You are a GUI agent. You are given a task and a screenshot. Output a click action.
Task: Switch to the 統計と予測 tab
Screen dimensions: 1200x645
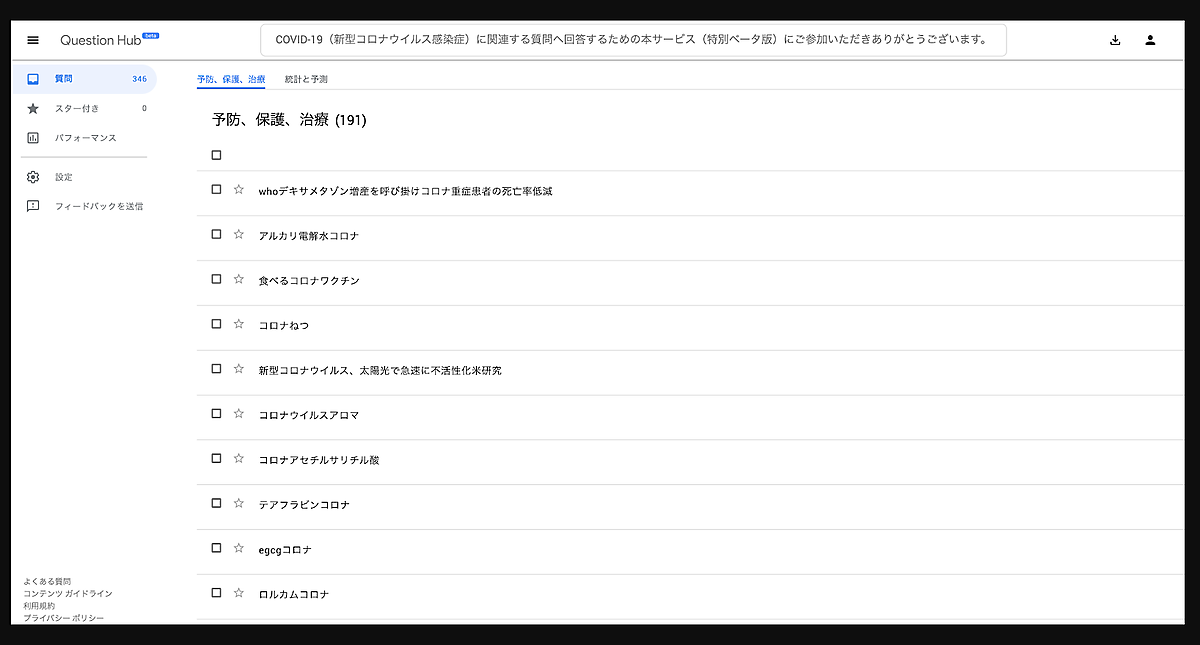pyautogui.click(x=306, y=78)
